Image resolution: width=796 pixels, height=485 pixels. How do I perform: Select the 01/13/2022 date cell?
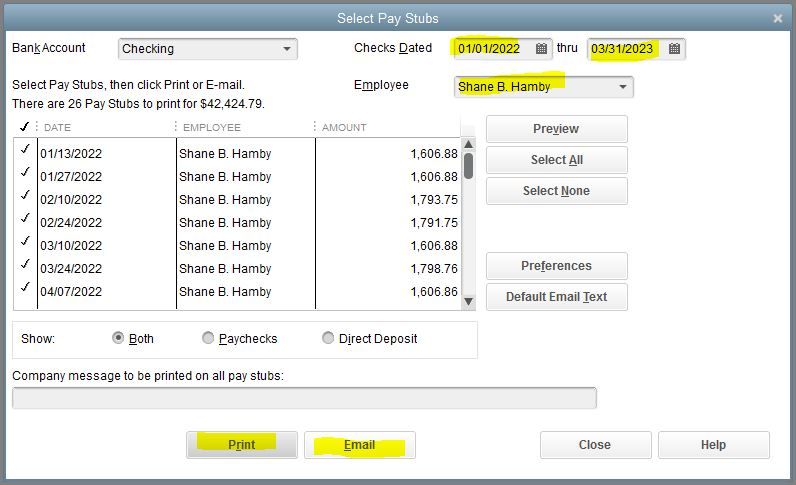click(x=71, y=154)
